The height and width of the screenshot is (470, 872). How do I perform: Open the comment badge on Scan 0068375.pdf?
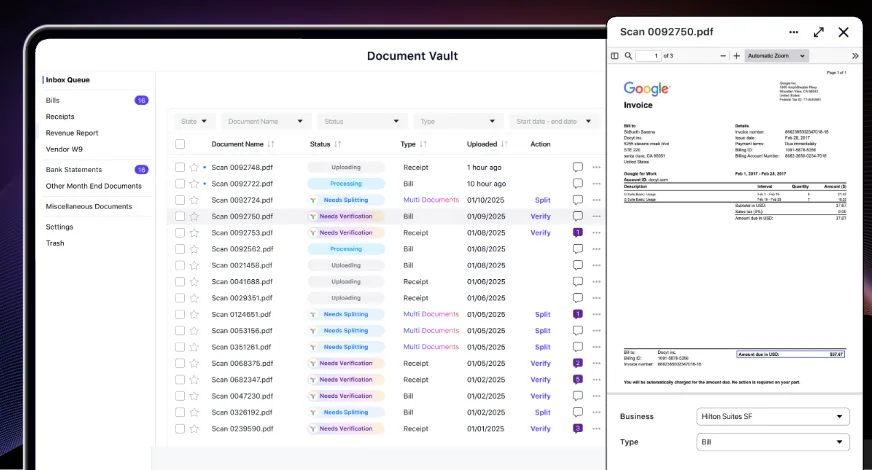tap(578, 363)
